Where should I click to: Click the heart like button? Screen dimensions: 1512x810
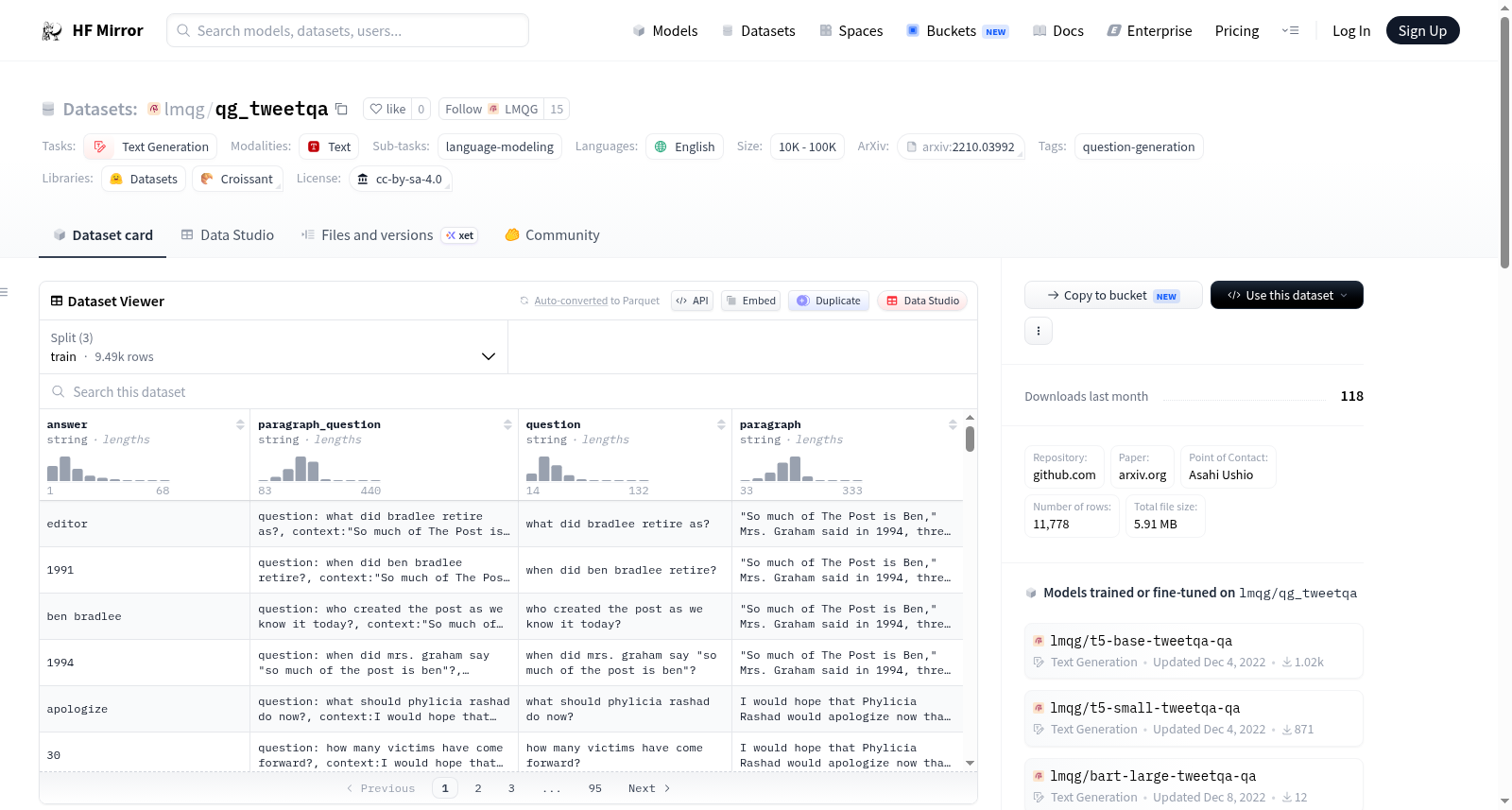[x=387, y=109]
